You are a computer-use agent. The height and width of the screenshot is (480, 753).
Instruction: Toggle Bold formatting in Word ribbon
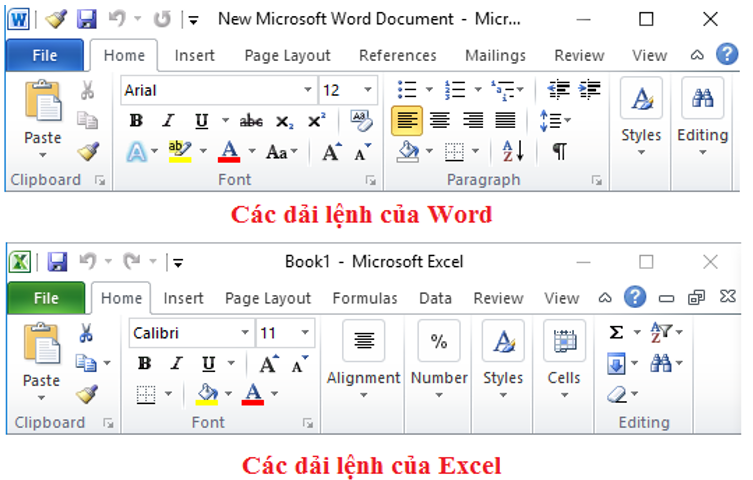click(136, 121)
